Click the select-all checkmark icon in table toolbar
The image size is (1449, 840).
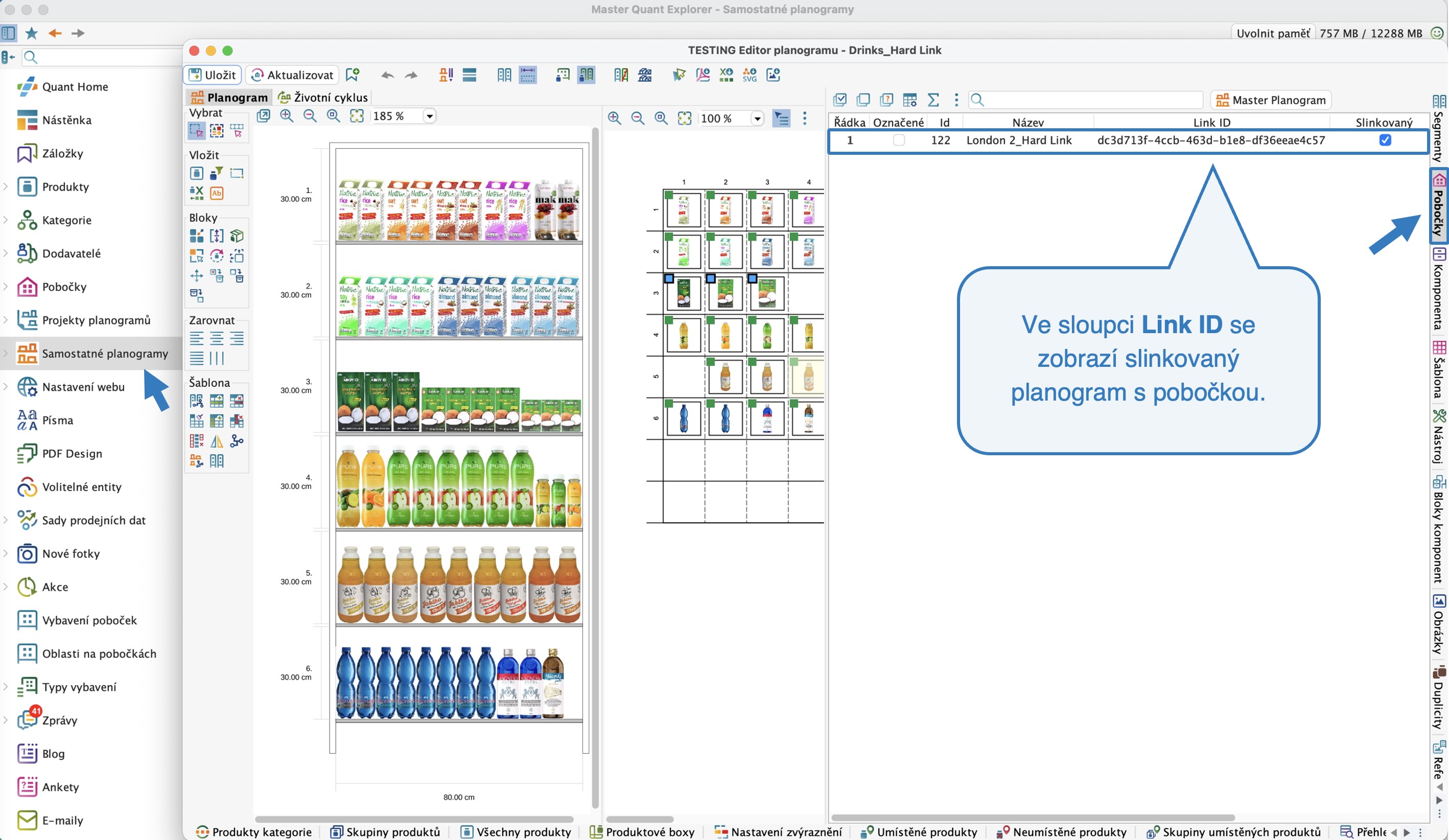(839, 100)
